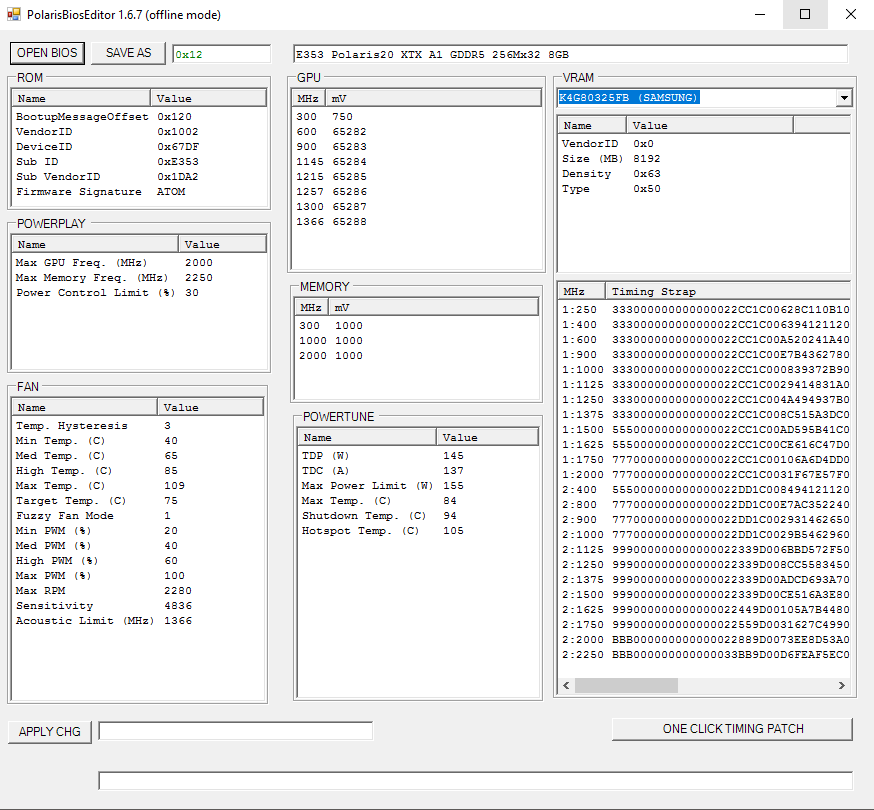Screen dimensions: 874x810
Task: Click the PolarisBiosEditor app icon in title bar
Action: tap(14, 14)
